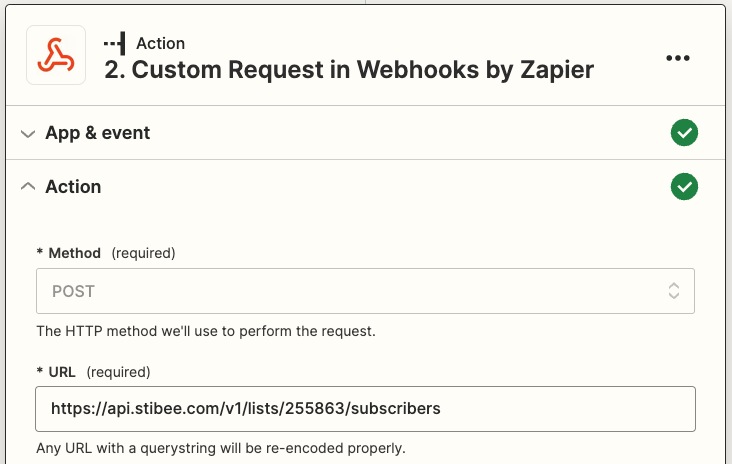Select the App & event section header
This screenshot has width=732, height=464.
coord(98,133)
